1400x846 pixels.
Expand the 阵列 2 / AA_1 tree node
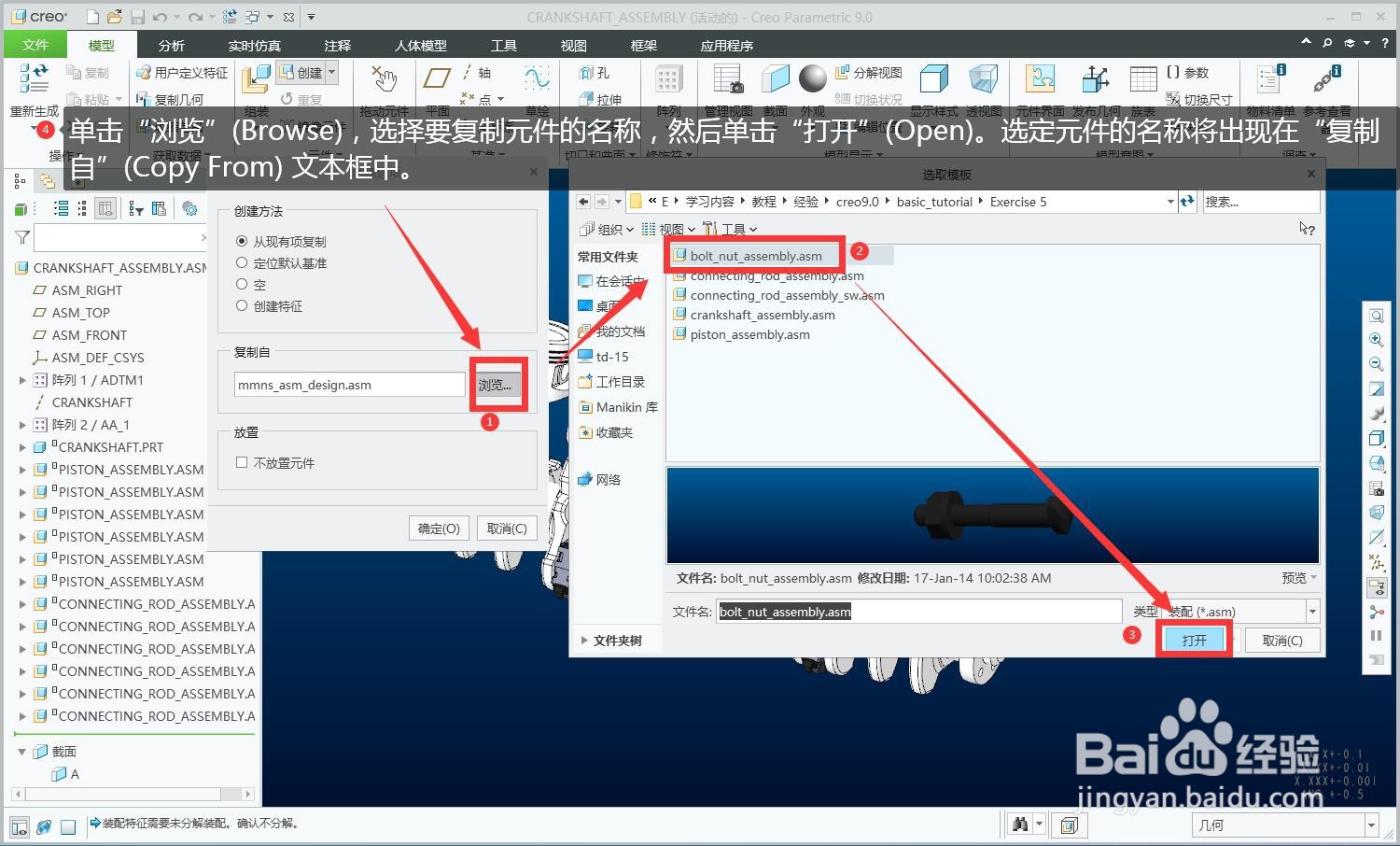(x=22, y=425)
